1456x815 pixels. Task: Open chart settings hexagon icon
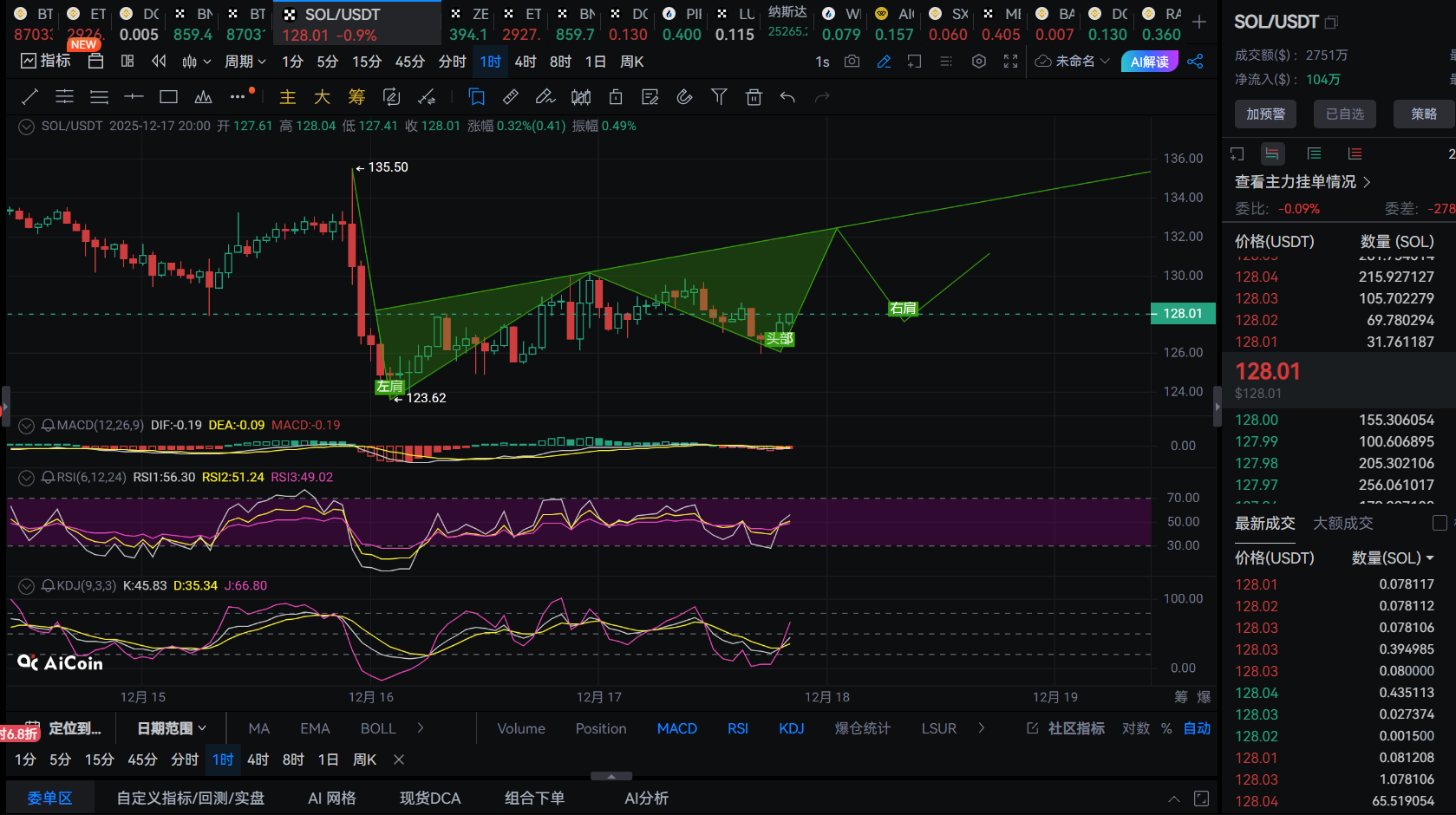[979, 62]
